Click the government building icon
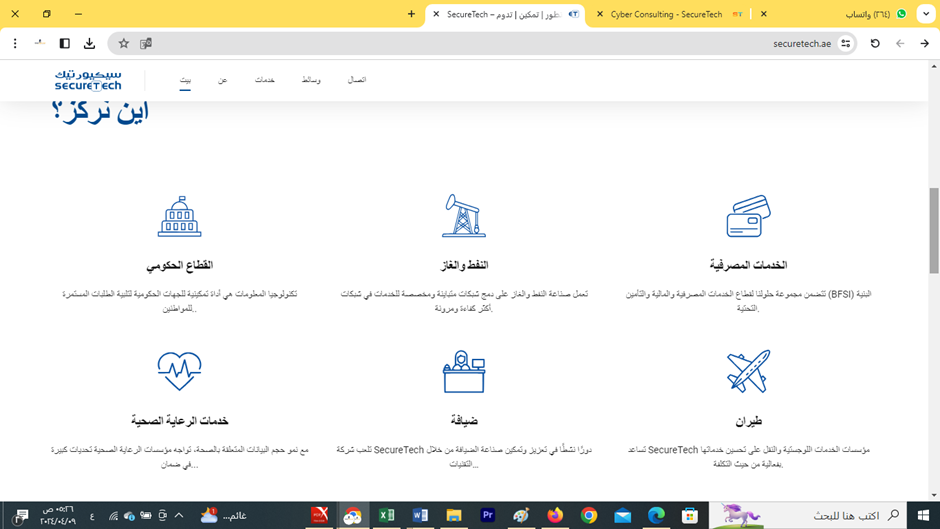The width and height of the screenshot is (940, 529). tap(179, 217)
